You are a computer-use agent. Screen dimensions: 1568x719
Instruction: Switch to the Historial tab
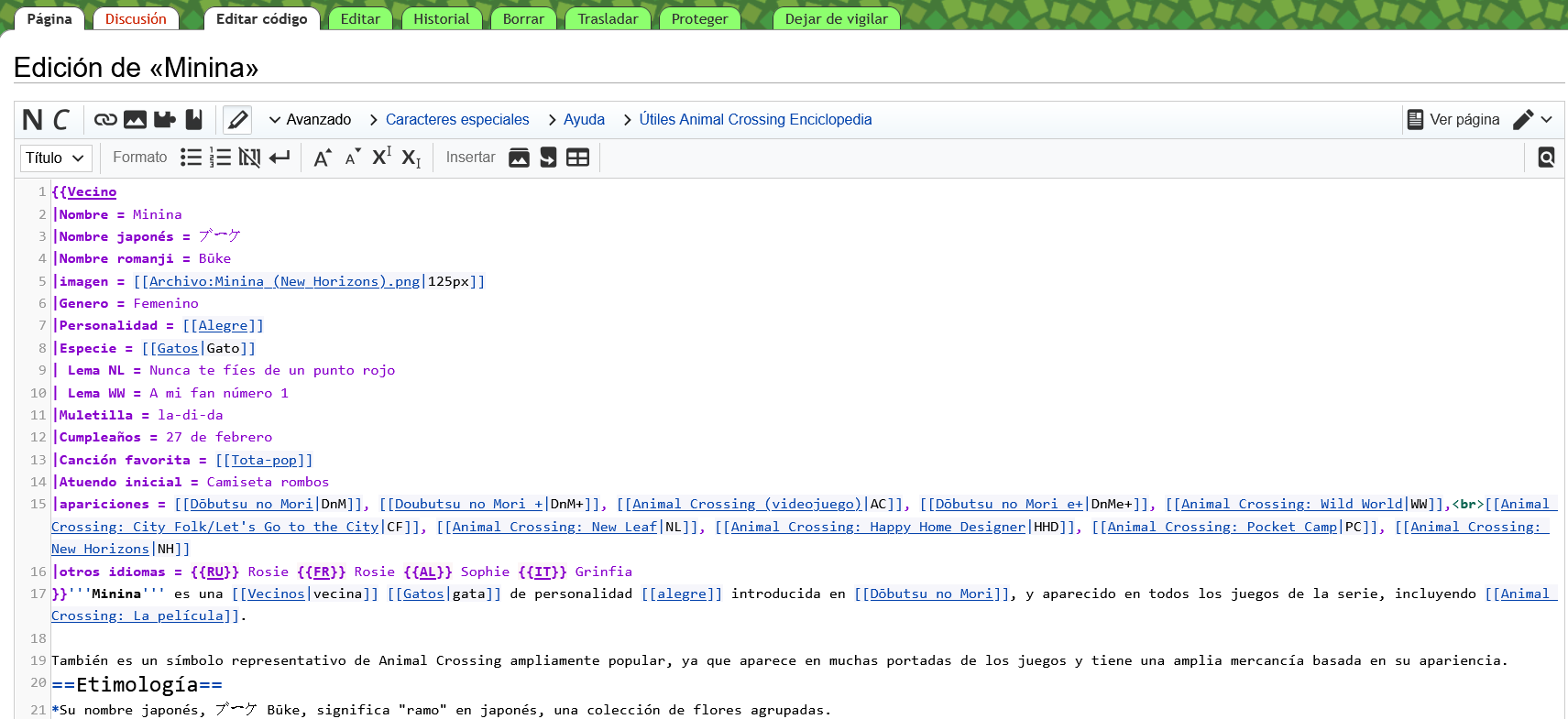441,19
